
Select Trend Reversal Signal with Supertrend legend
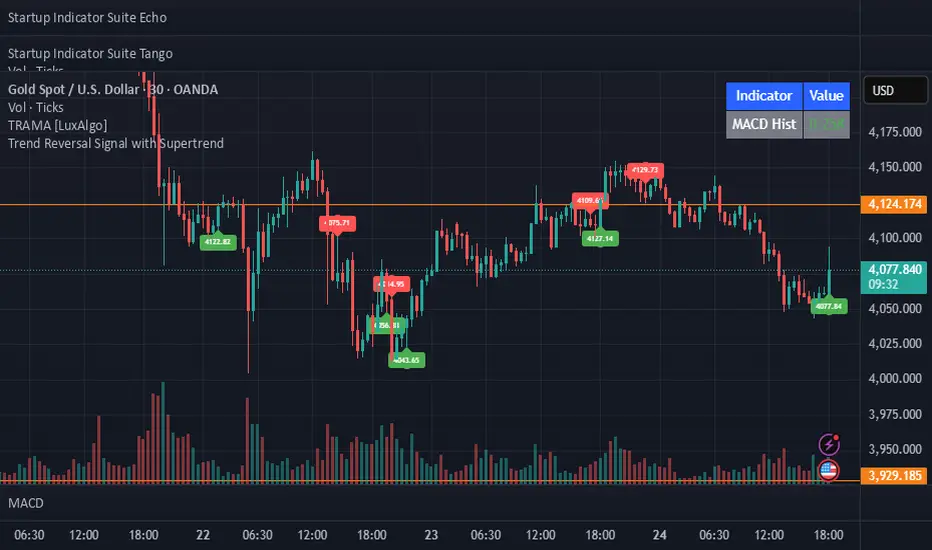[115, 143]
